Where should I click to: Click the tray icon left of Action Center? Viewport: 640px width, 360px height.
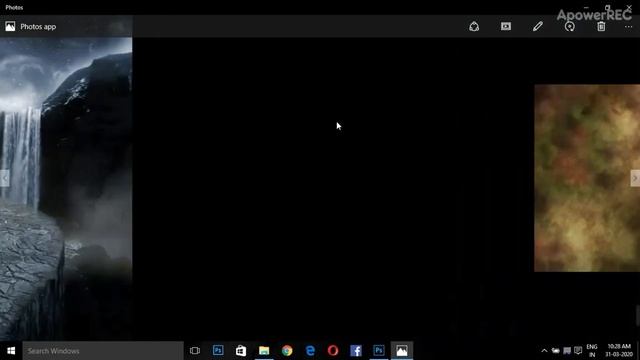pyautogui.click(x=567, y=351)
